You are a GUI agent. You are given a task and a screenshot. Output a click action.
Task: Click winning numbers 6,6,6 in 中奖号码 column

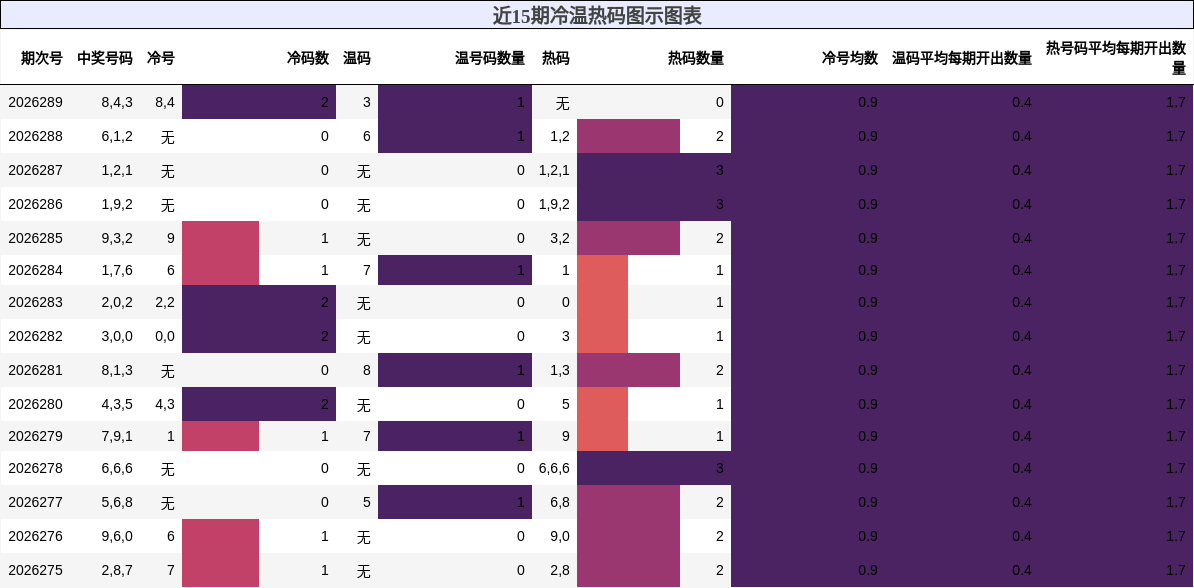click(x=117, y=468)
